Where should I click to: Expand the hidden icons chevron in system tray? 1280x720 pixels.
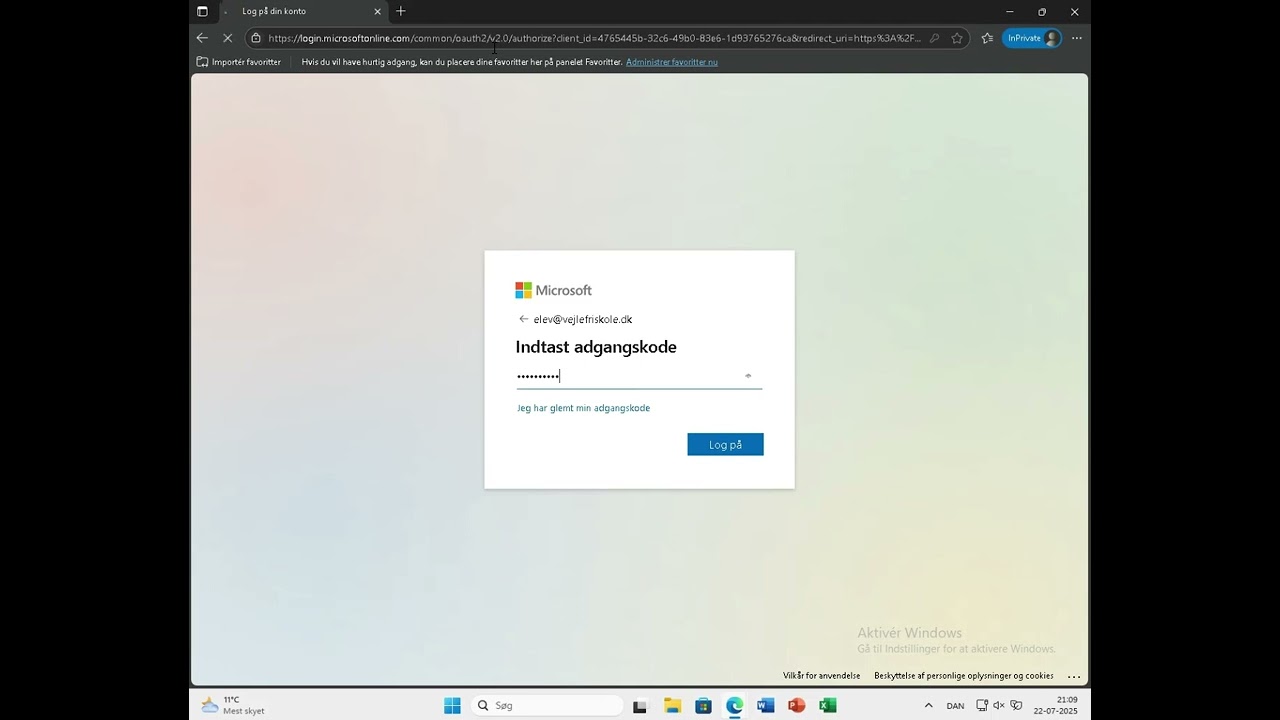[928, 705]
